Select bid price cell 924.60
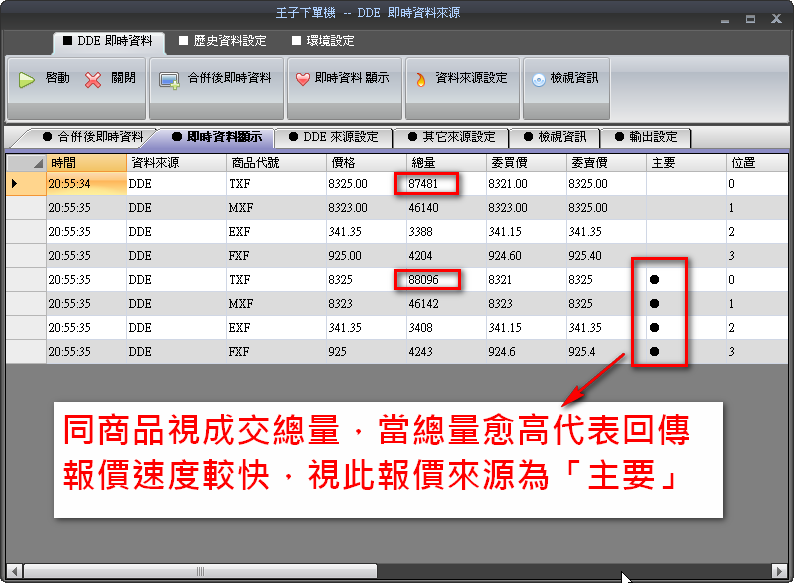 coord(527,255)
